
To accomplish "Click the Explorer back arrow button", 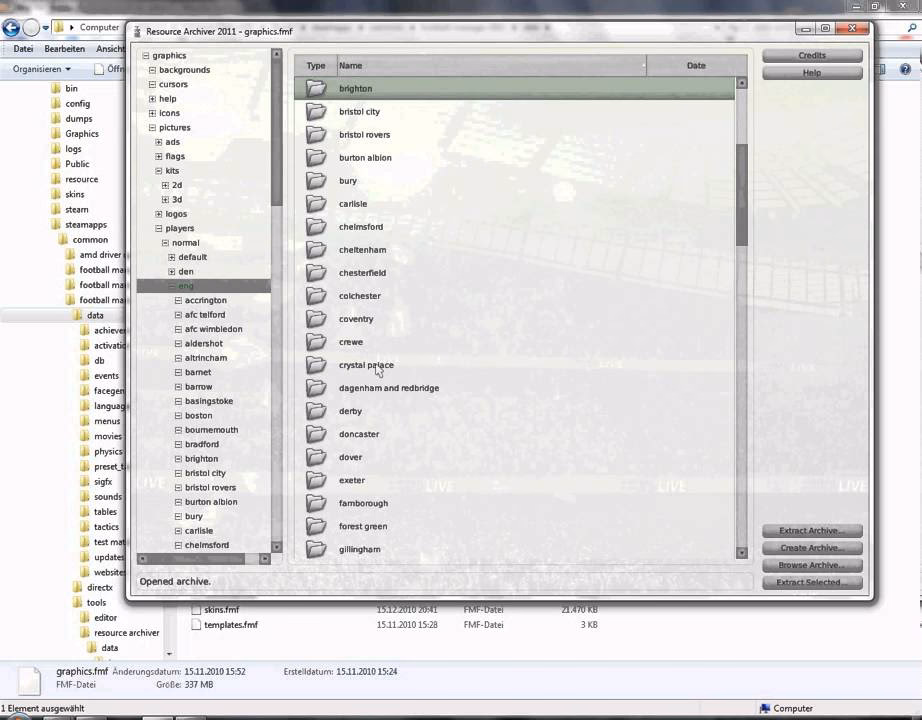I will [11, 27].
